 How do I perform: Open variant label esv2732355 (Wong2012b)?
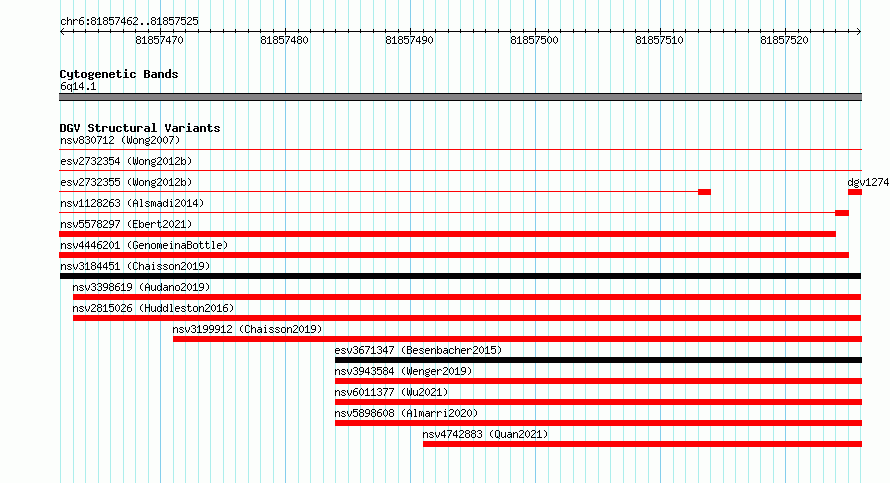(126, 182)
